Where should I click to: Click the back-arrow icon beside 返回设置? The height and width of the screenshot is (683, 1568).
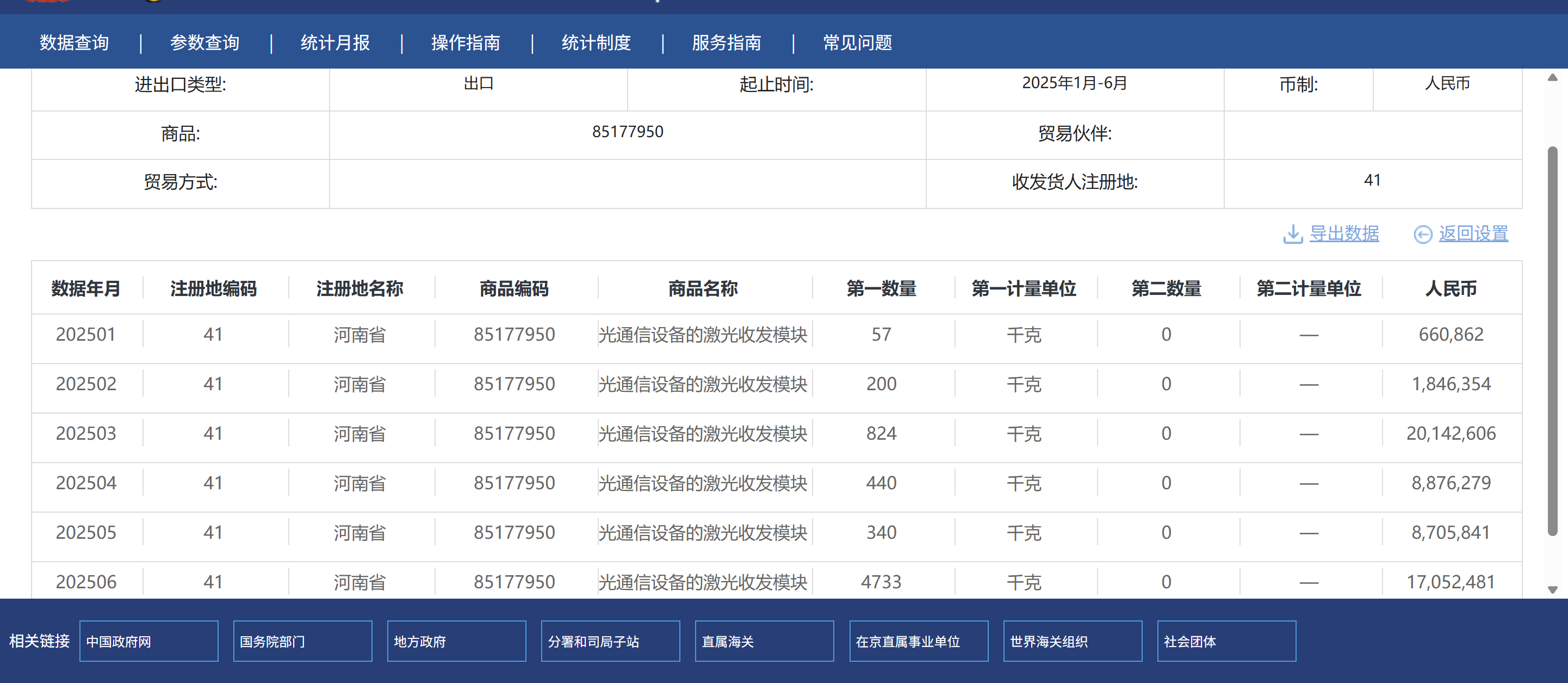pos(1423,234)
